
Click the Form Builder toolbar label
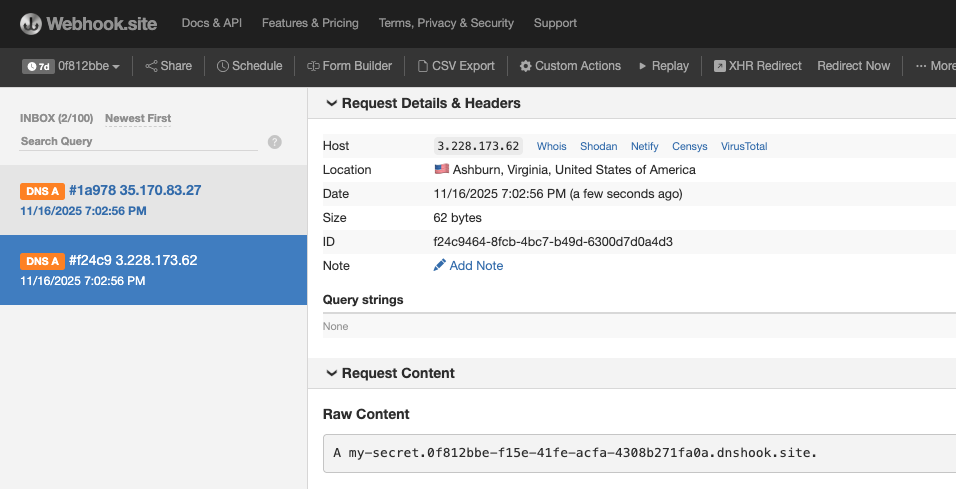click(x=357, y=66)
